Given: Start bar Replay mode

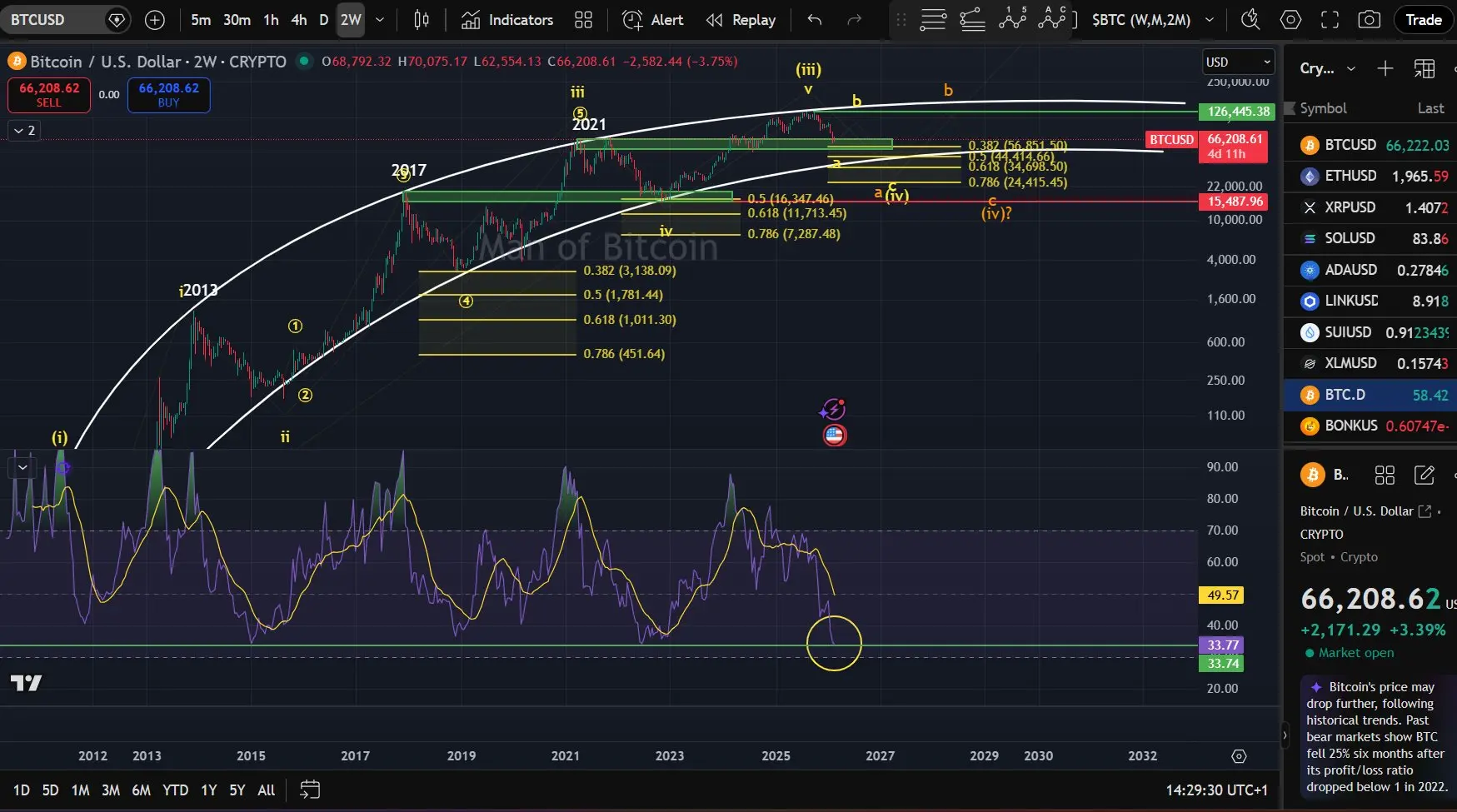Looking at the screenshot, I should [x=741, y=20].
